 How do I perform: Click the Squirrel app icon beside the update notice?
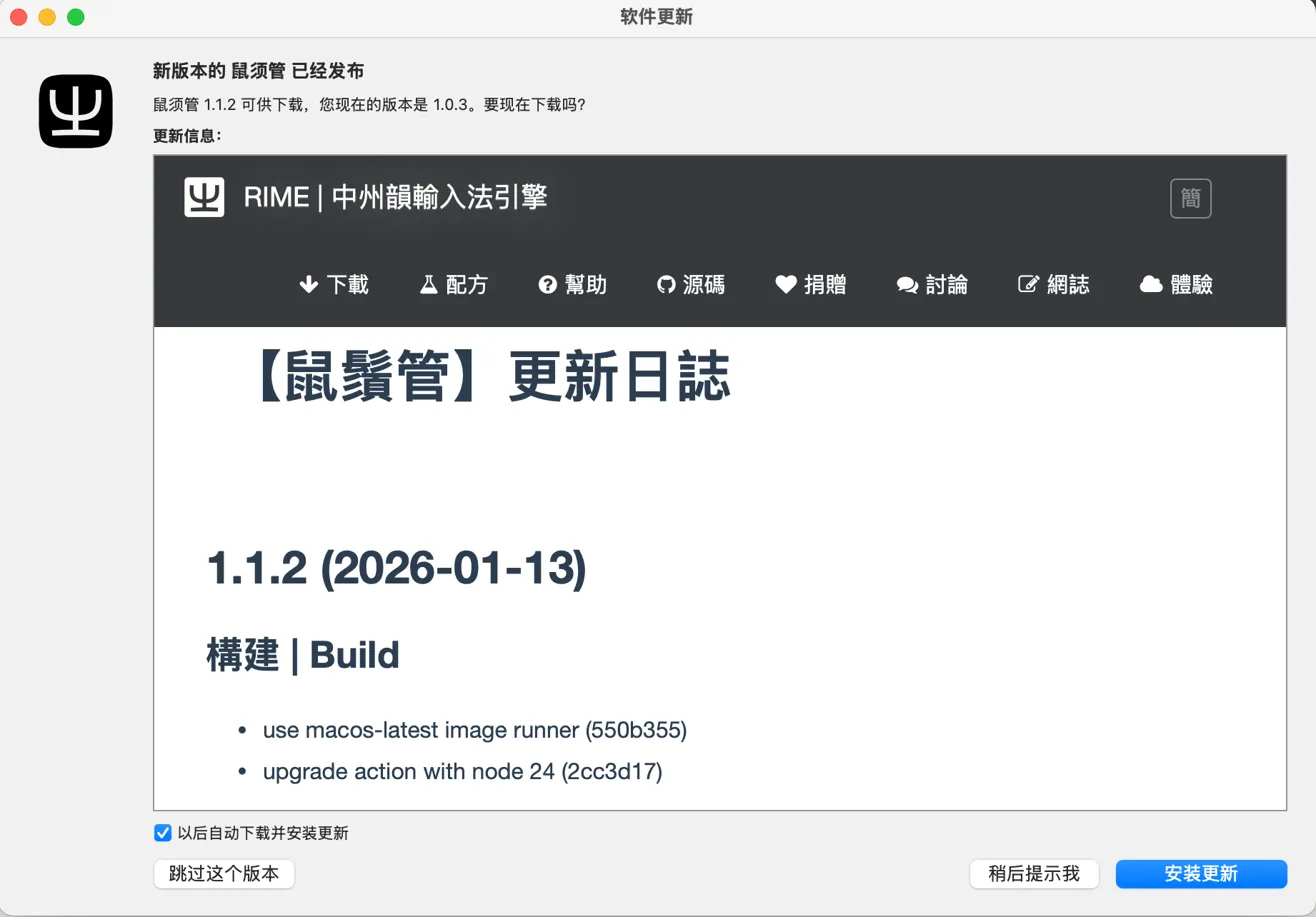76,111
